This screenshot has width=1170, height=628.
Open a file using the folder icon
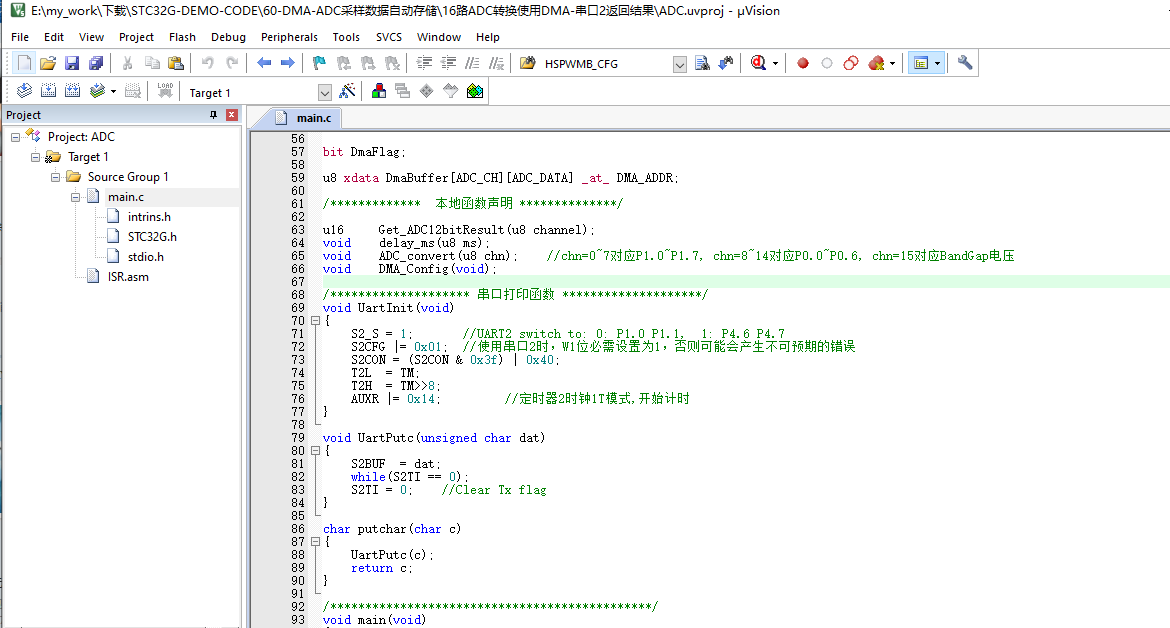tap(48, 63)
